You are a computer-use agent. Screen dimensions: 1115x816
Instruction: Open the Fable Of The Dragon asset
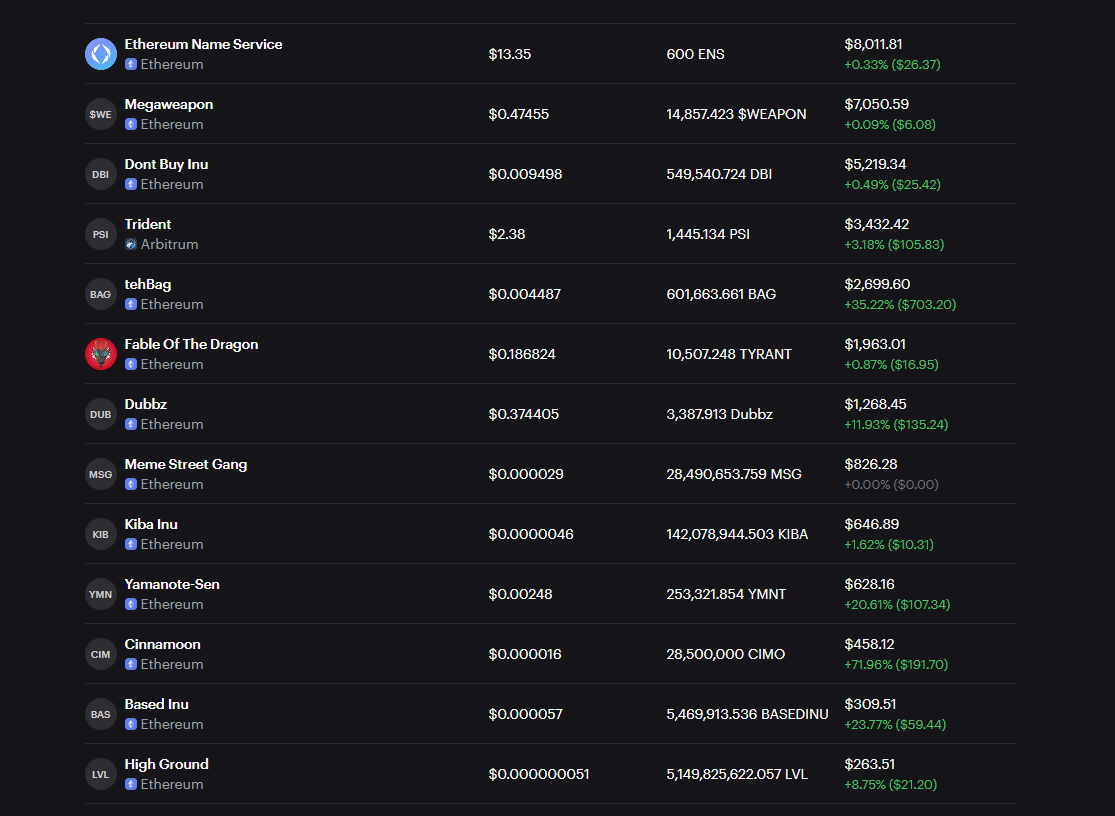550,354
